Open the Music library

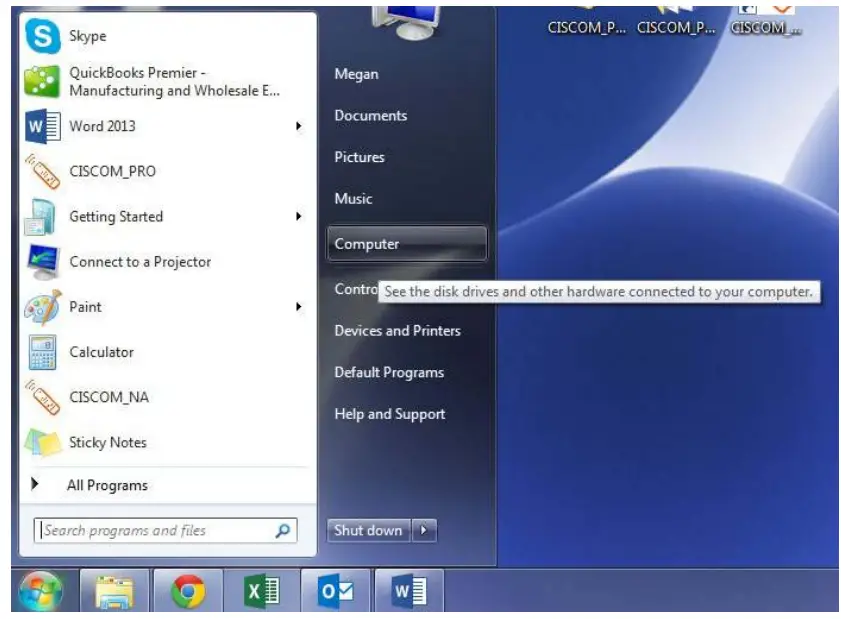click(353, 198)
